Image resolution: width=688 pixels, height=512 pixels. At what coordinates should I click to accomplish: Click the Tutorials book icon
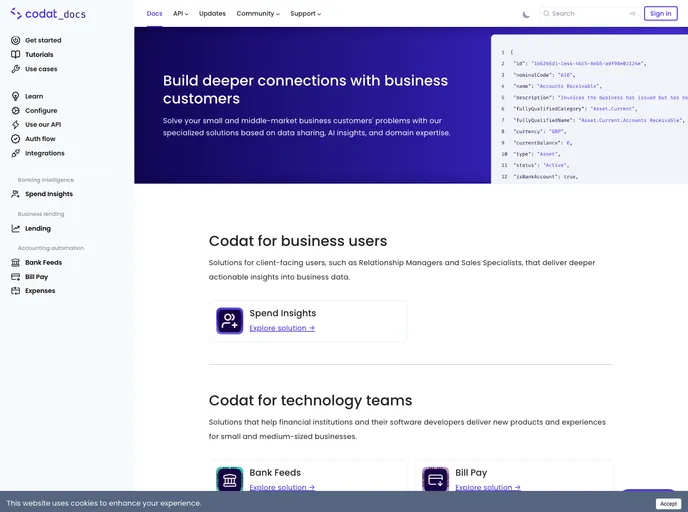click(15, 54)
